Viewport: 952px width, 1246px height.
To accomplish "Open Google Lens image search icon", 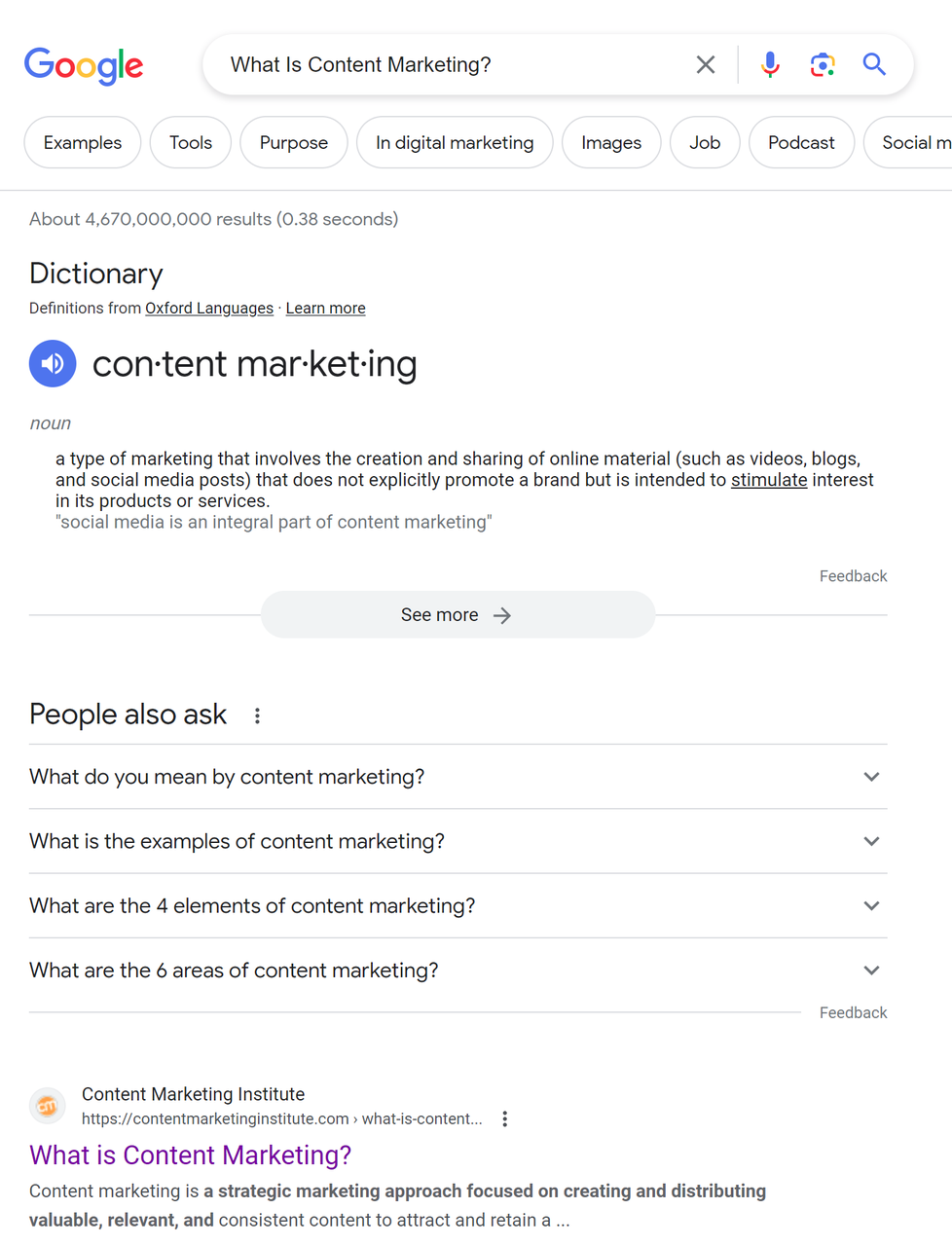I will pyautogui.click(x=823, y=65).
